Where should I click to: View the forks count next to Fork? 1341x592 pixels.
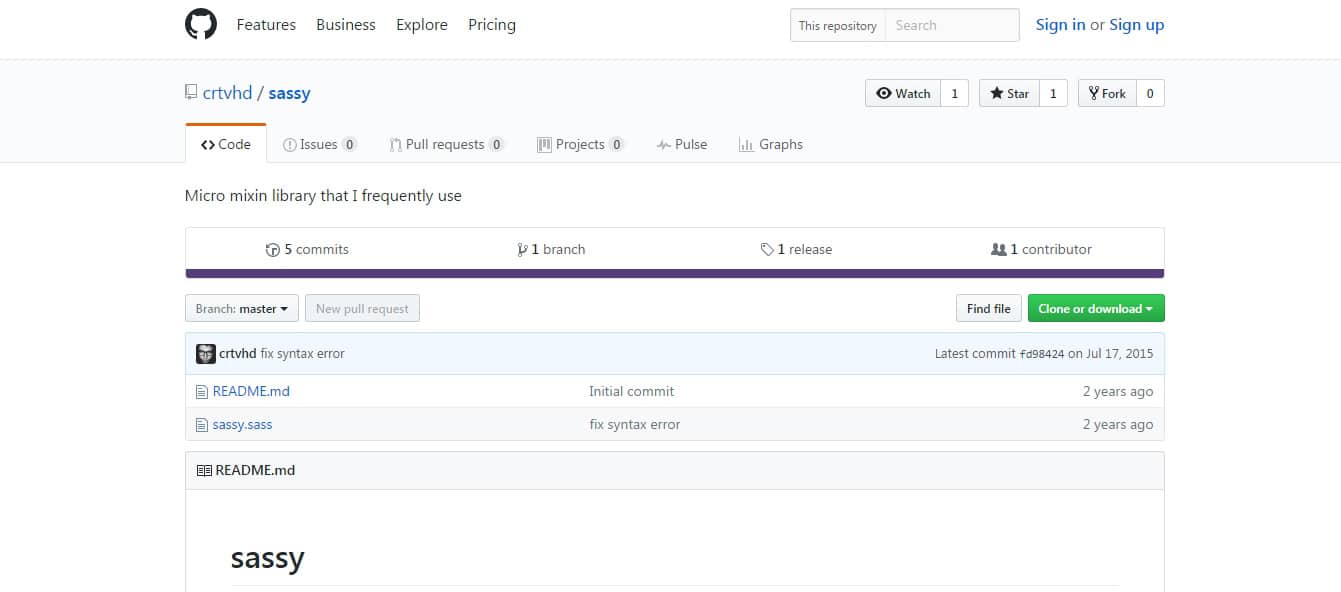point(1150,93)
